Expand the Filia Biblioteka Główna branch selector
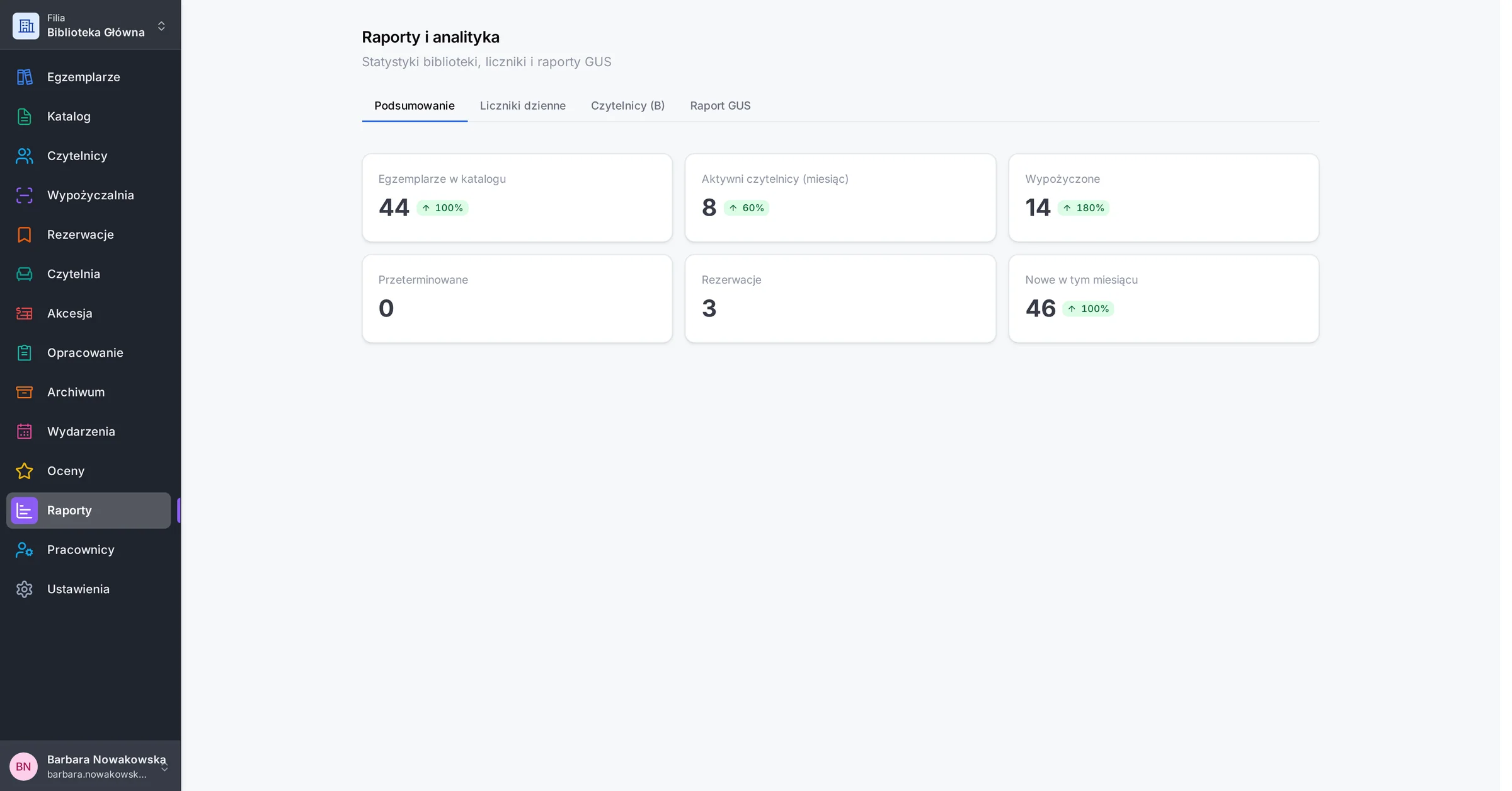The image size is (1512, 791). coord(90,25)
